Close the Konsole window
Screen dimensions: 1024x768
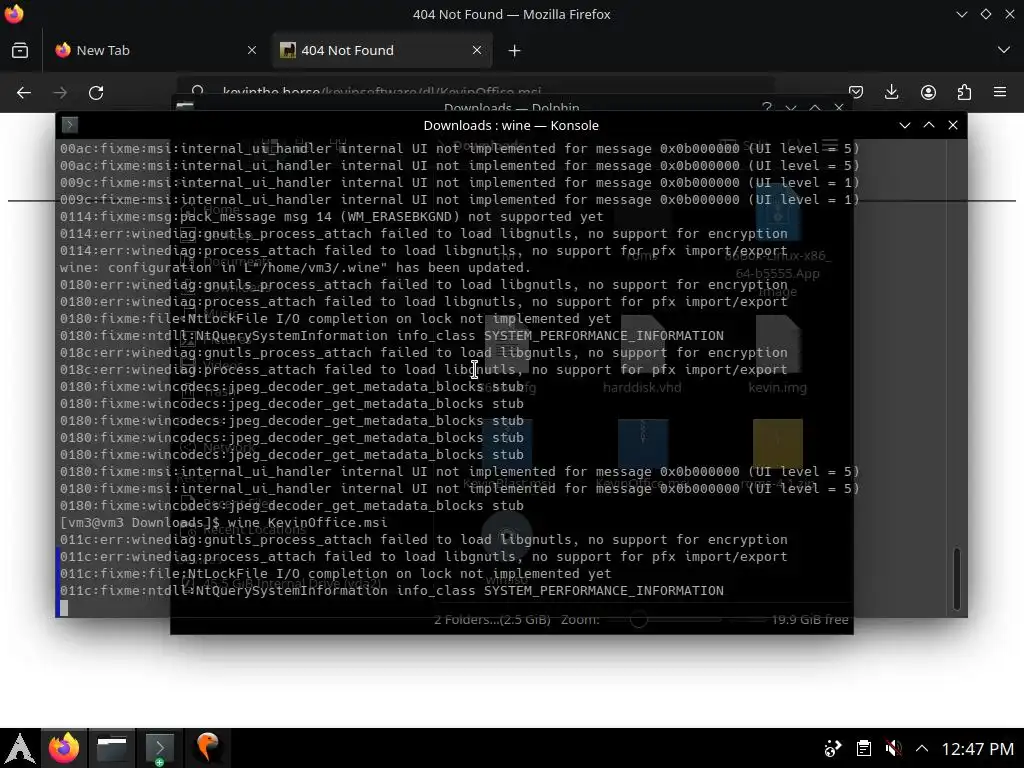coord(953,125)
